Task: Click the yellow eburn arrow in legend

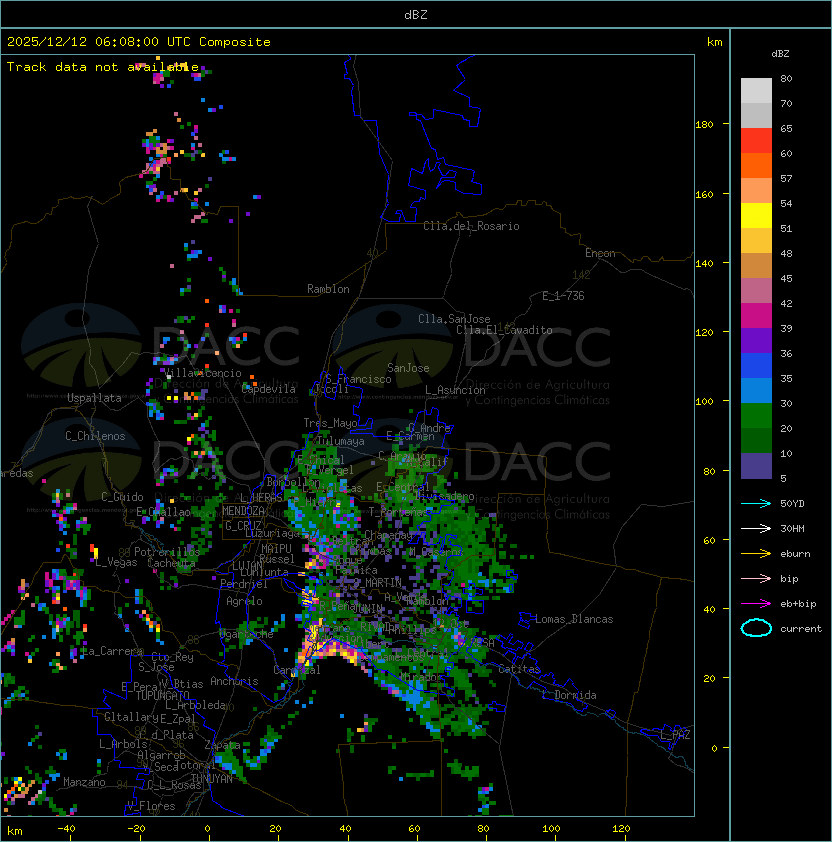Action: tap(756, 553)
